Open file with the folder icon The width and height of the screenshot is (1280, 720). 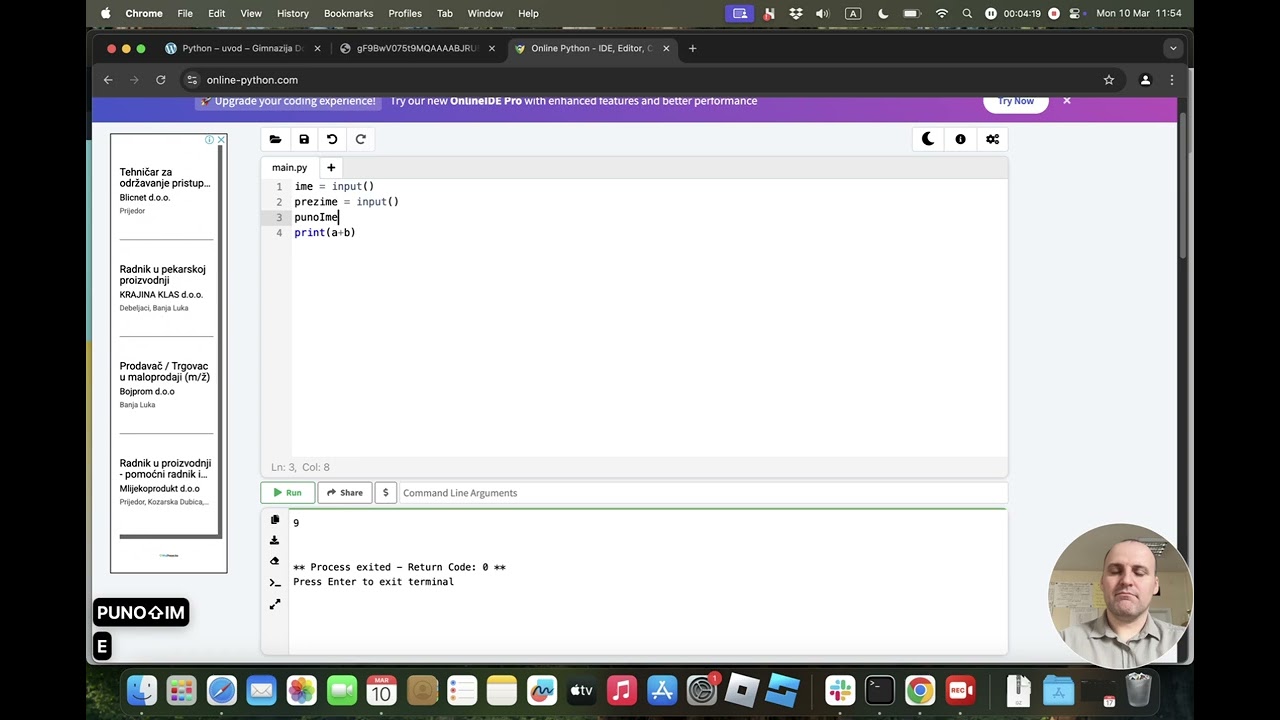pyautogui.click(x=275, y=139)
